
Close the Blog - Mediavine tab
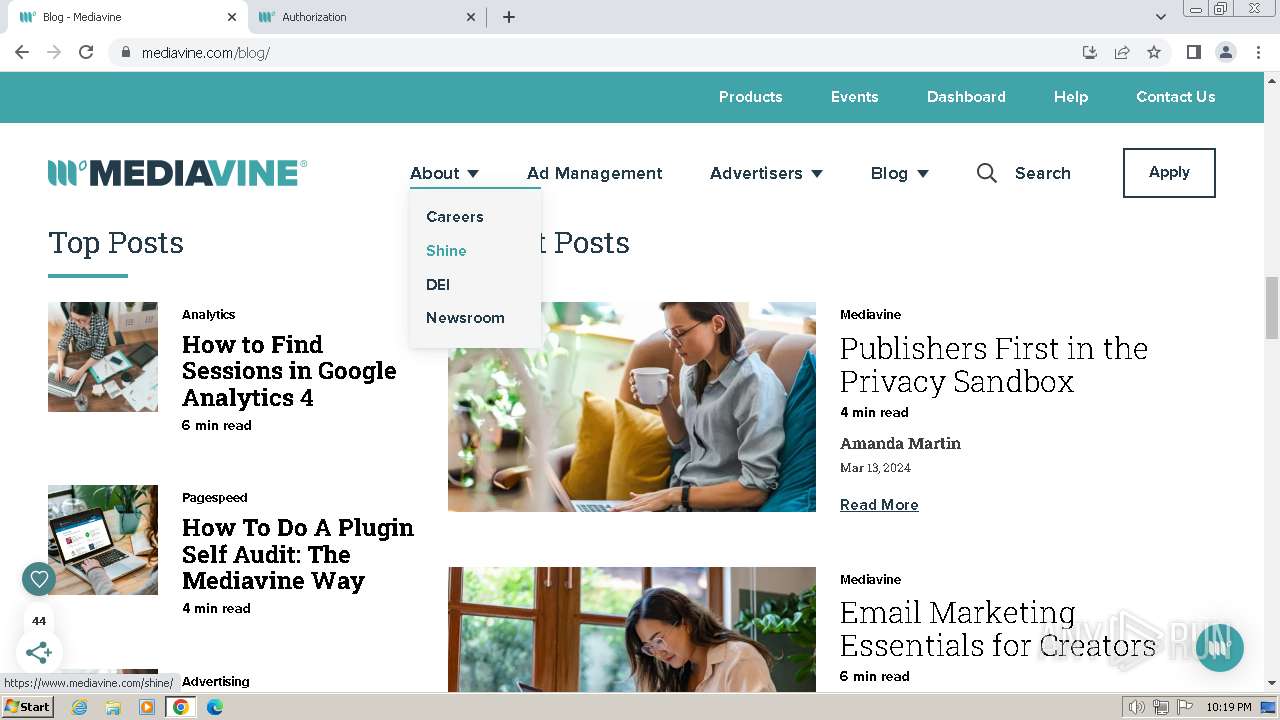[x=232, y=17]
